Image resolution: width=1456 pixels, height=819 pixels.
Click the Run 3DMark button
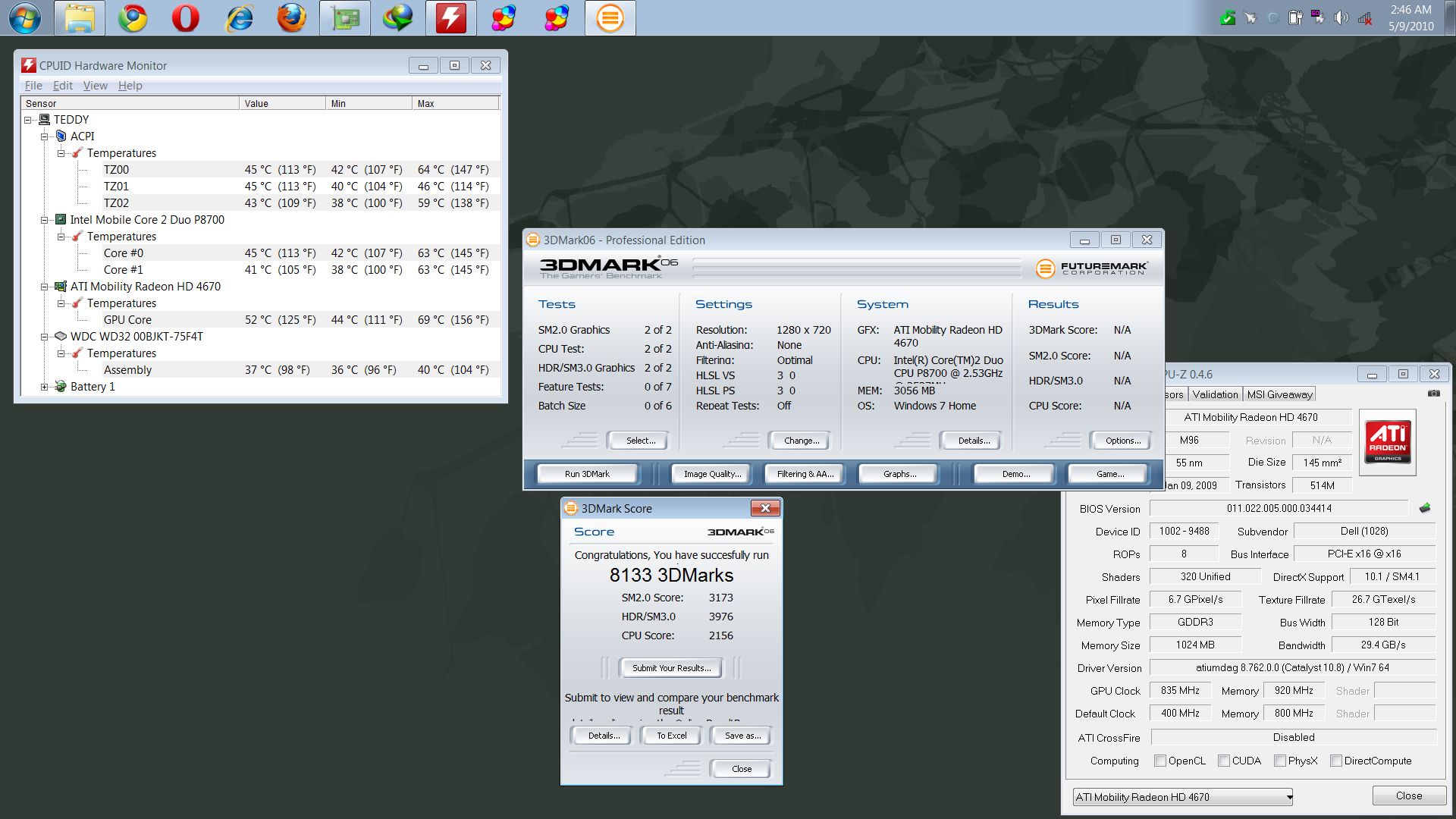(587, 474)
